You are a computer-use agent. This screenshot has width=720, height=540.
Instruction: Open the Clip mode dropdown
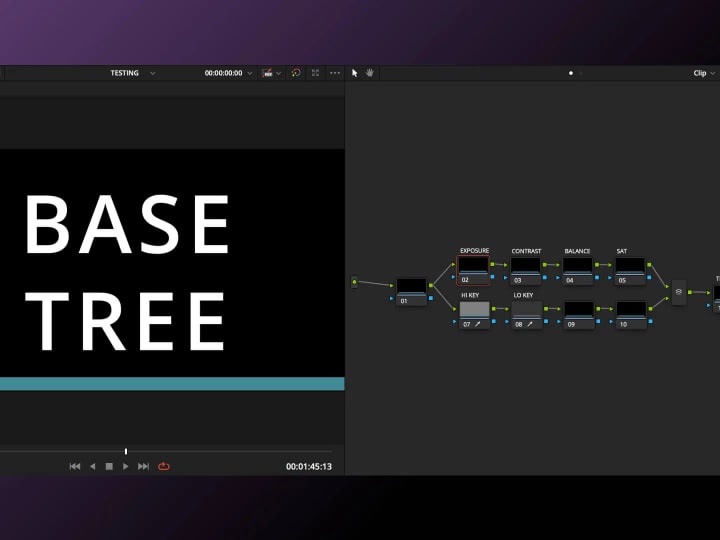704,73
